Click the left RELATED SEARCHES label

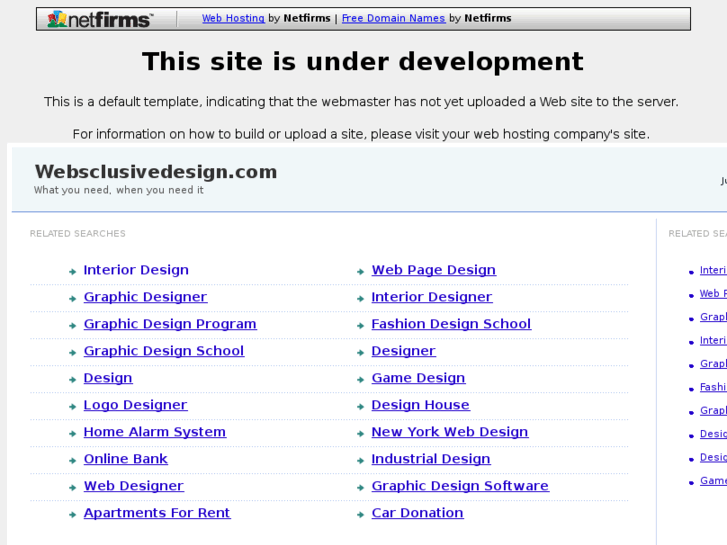(x=77, y=234)
